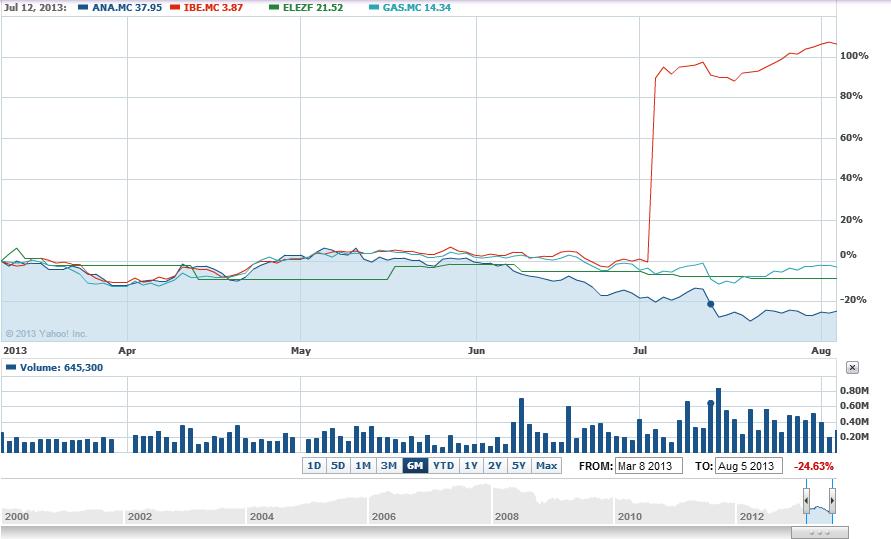
Task: Grab the left range slider handle
Action: click(x=806, y=501)
